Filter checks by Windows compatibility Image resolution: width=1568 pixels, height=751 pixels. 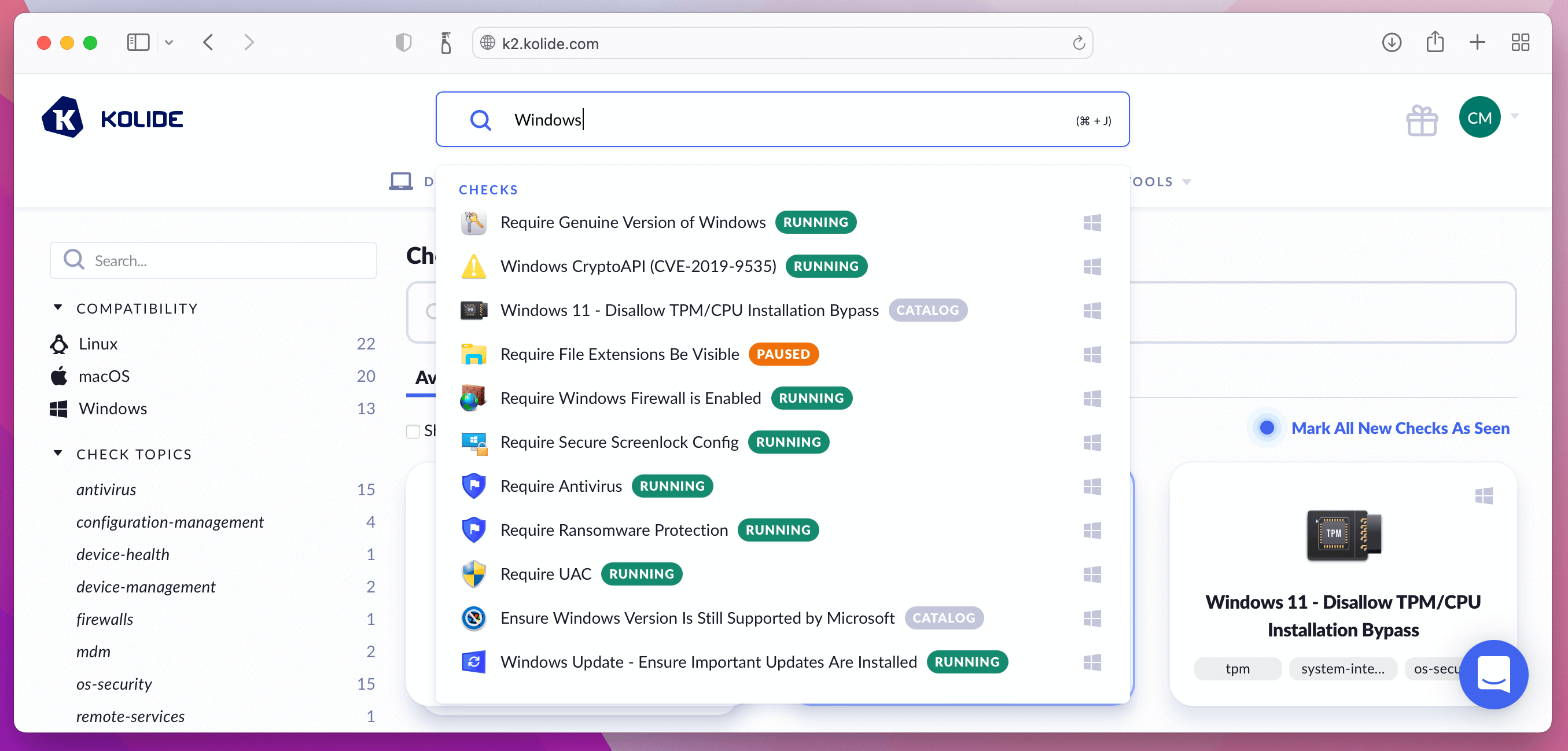(x=113, y=408)
